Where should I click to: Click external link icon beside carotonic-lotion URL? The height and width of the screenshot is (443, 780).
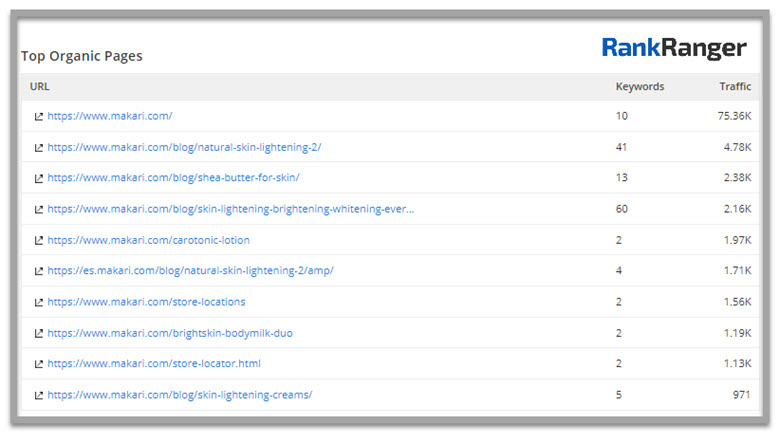click(x=38, y=241)
